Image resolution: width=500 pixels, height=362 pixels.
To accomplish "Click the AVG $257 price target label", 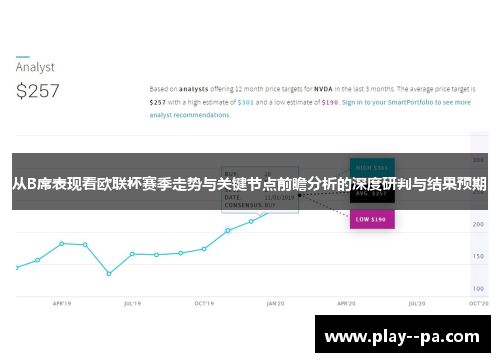I will pyautogui.click(x=372, y=194).
